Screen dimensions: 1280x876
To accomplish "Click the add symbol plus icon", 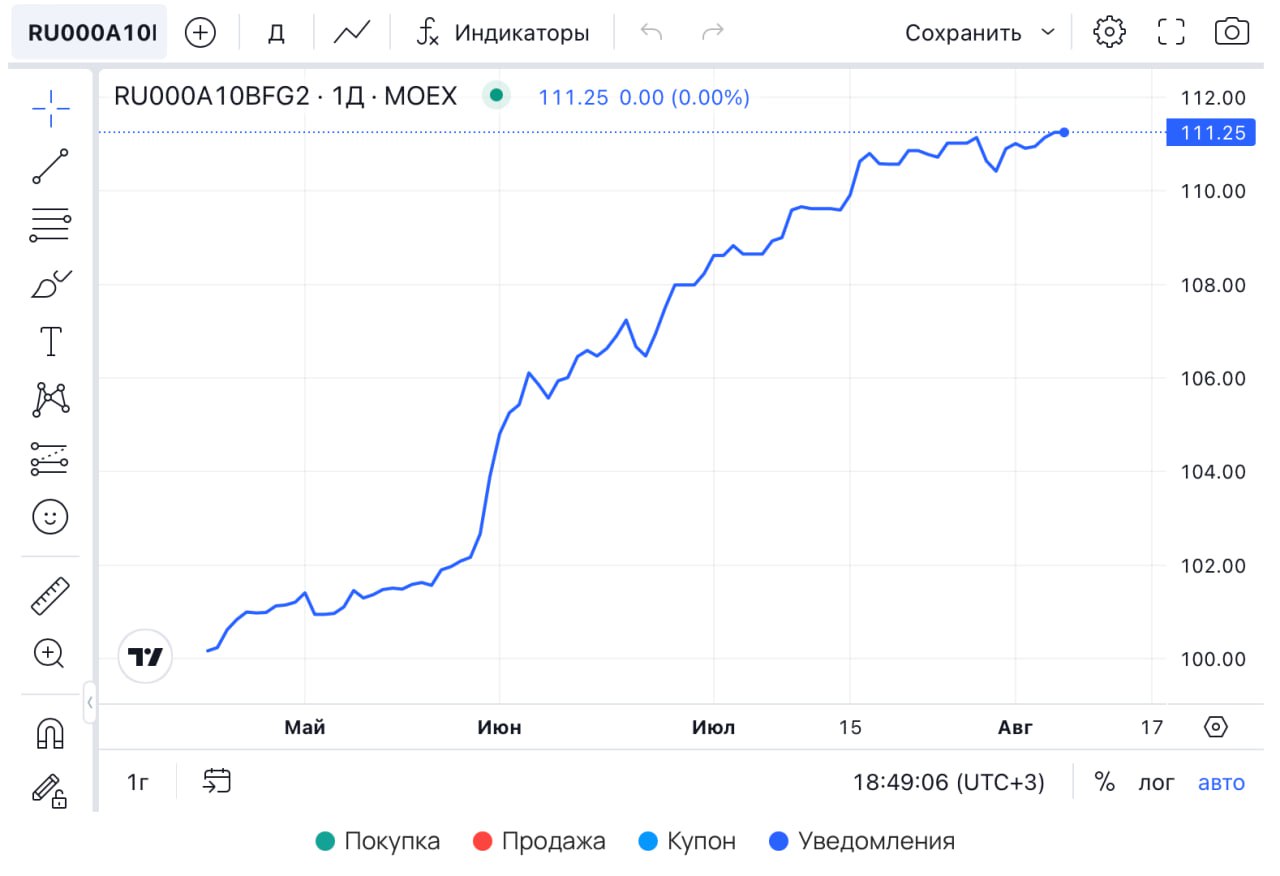I will click(201, 32).
